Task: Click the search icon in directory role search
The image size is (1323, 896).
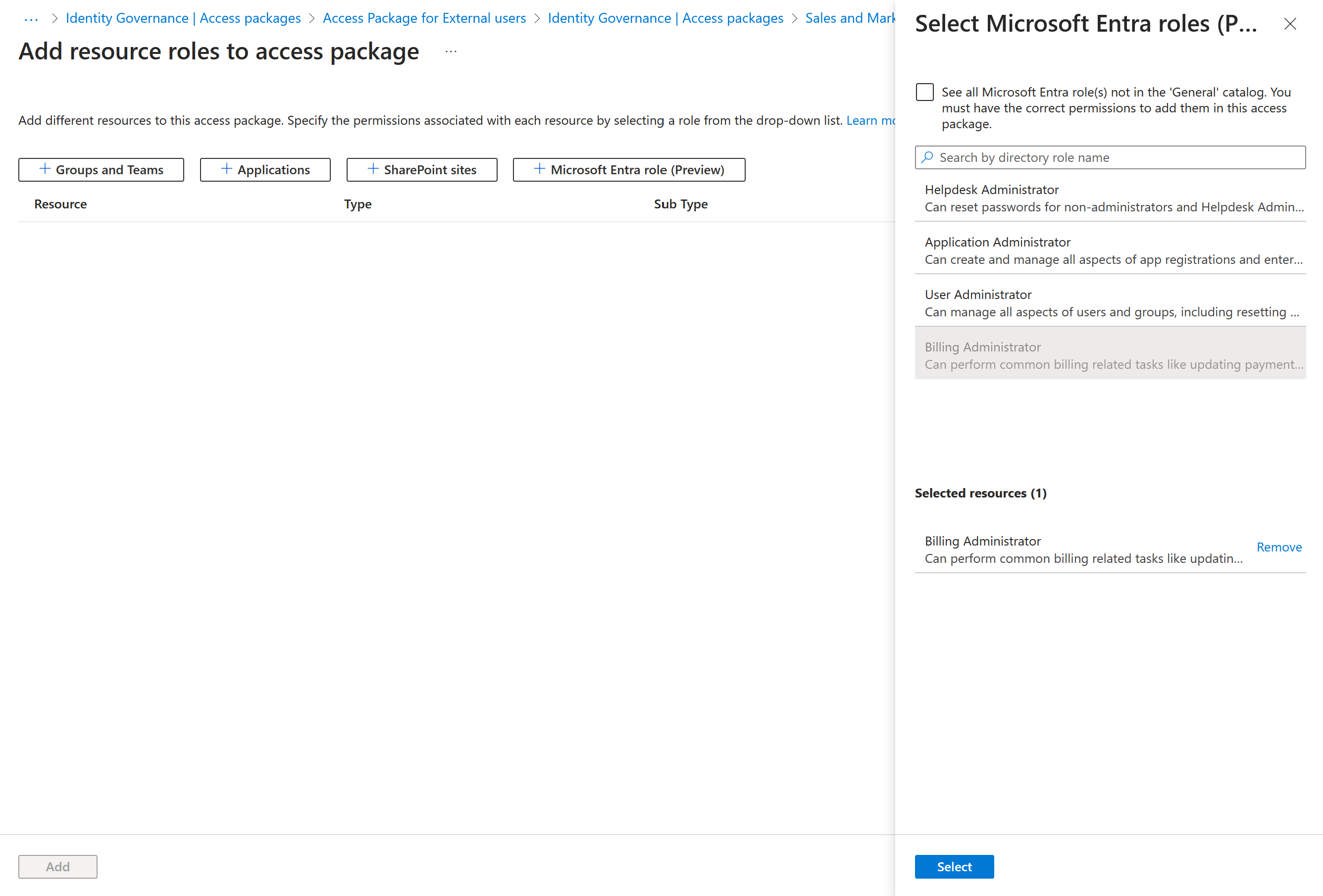Action: tap(928, 157)
